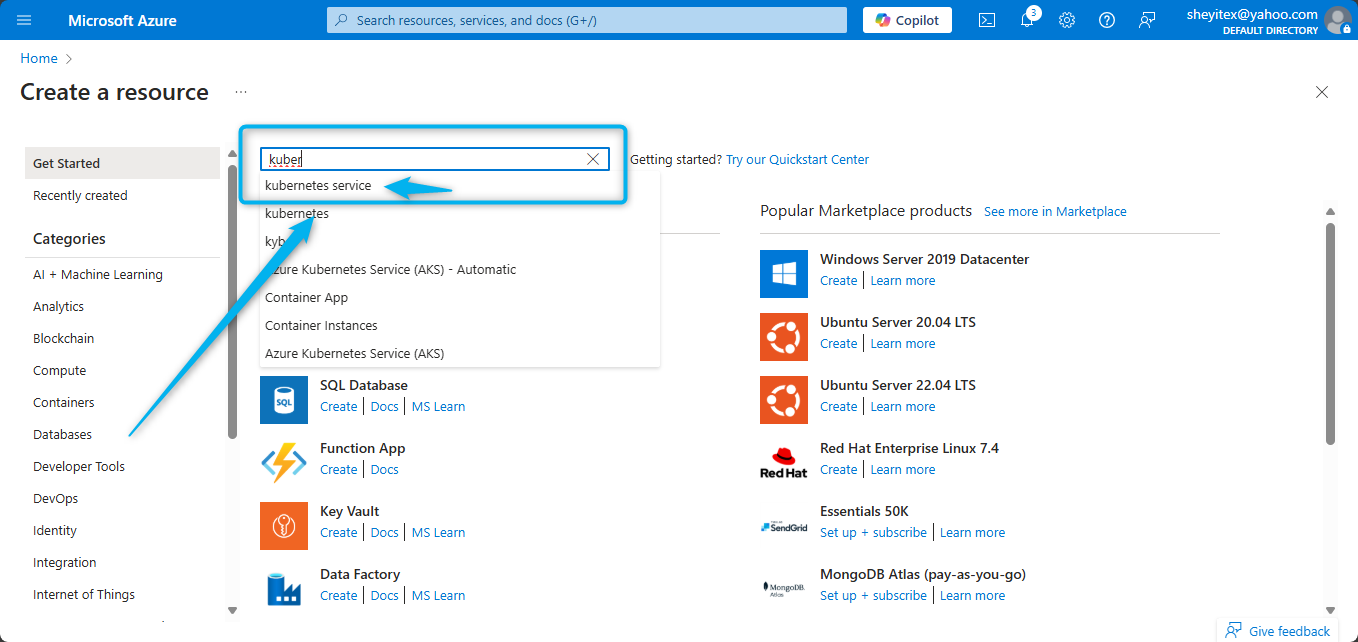This screenshot has width=1358, height=642.
Task: Click Create under Red Hat Enterprise Linux 7.4
Action: tap(838, 469)
